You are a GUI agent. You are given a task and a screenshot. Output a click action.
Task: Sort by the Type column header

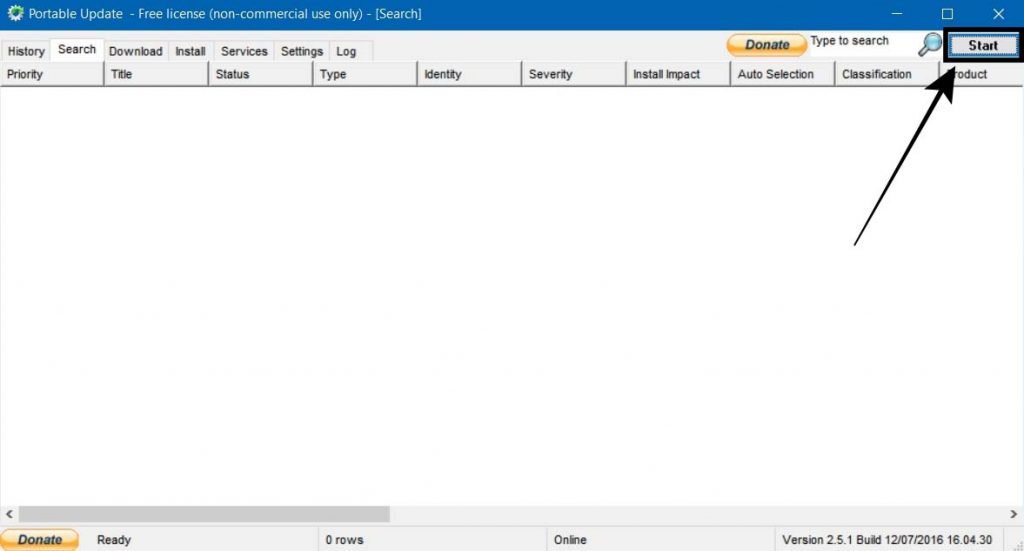pos(365,74)
